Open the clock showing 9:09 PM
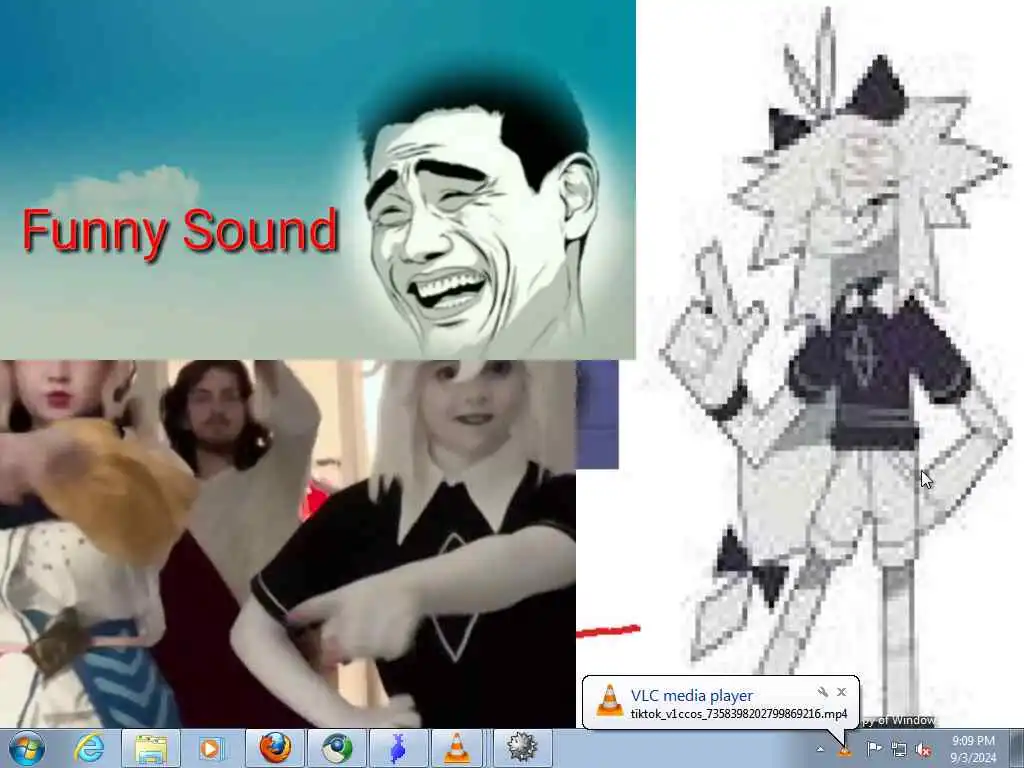Screen dimensions: 1024x768 coord(973,749)
